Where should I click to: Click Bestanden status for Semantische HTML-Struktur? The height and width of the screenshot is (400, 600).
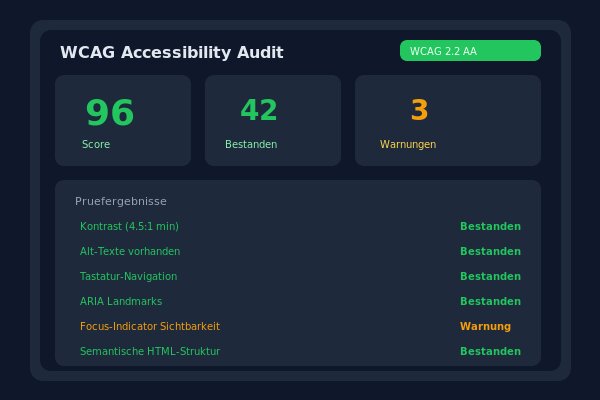point(490,351)
